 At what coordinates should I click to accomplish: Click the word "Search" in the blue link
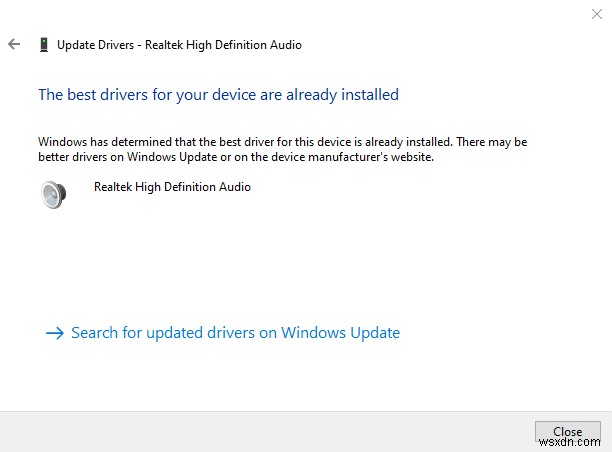[95, 333]
